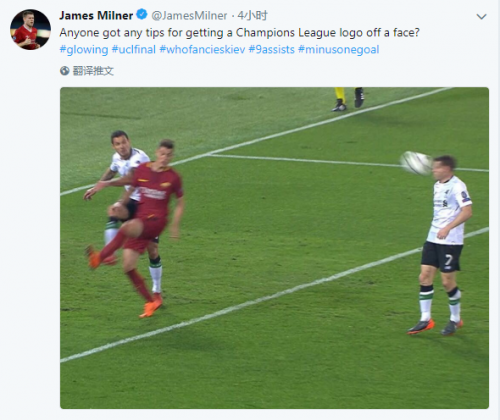Screen dimensions: 500x420
Task: Select the 翻译推文 translate tweet link
Action: coord(93,71)
